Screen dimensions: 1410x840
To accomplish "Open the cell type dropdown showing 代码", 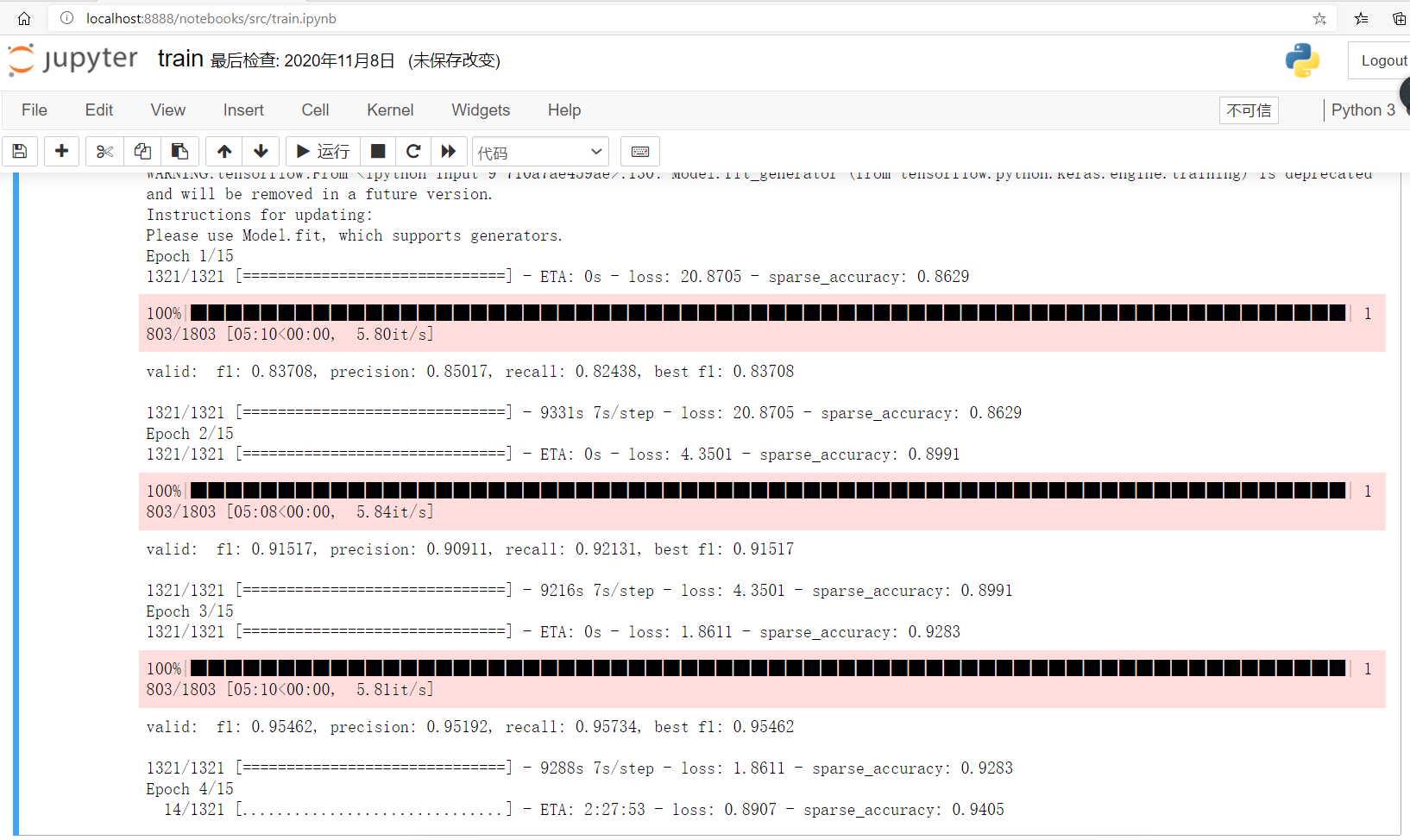I will pos(540,152).
